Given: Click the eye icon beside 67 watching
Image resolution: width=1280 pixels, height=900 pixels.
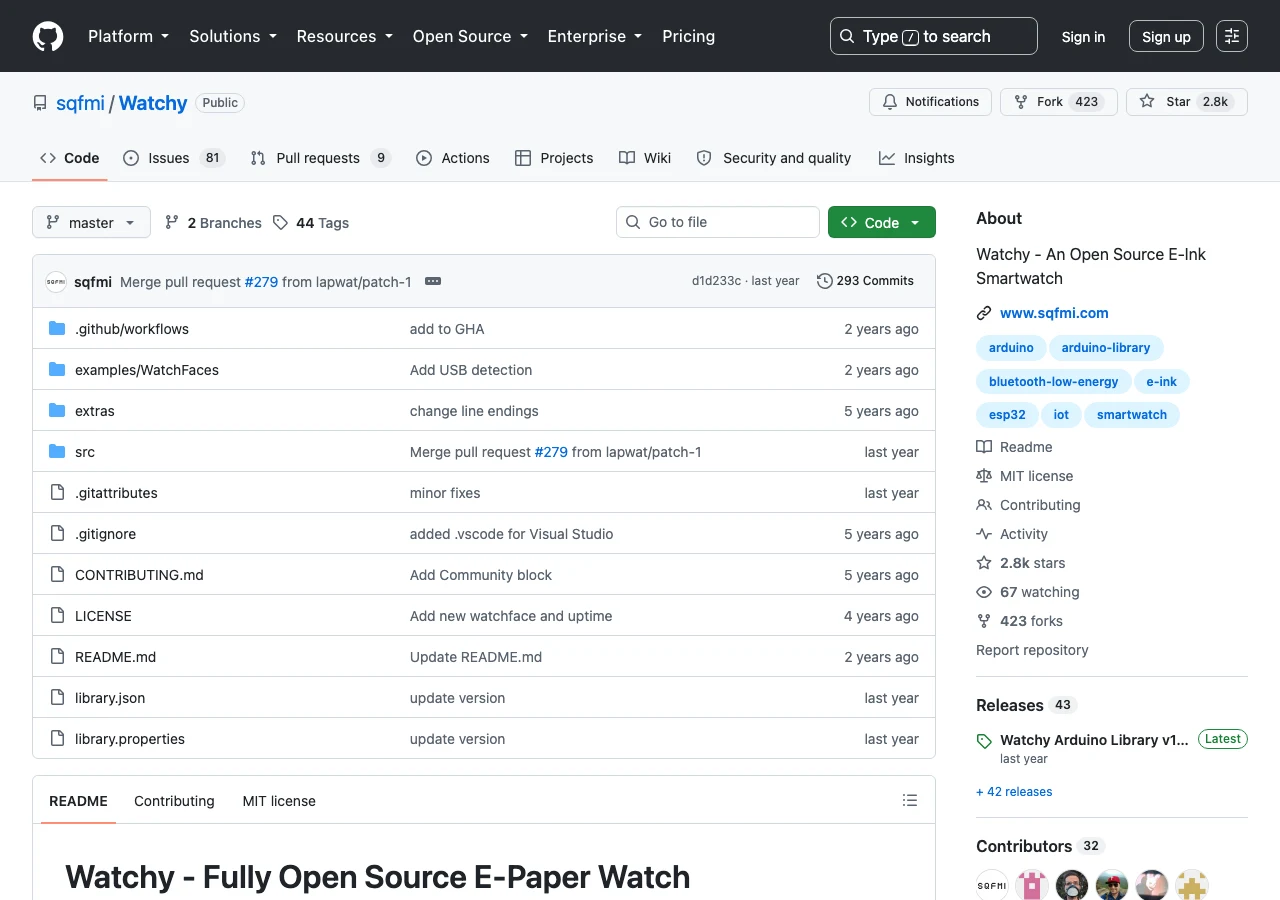Looking at the screenshot, I should (x=984, y=592).
